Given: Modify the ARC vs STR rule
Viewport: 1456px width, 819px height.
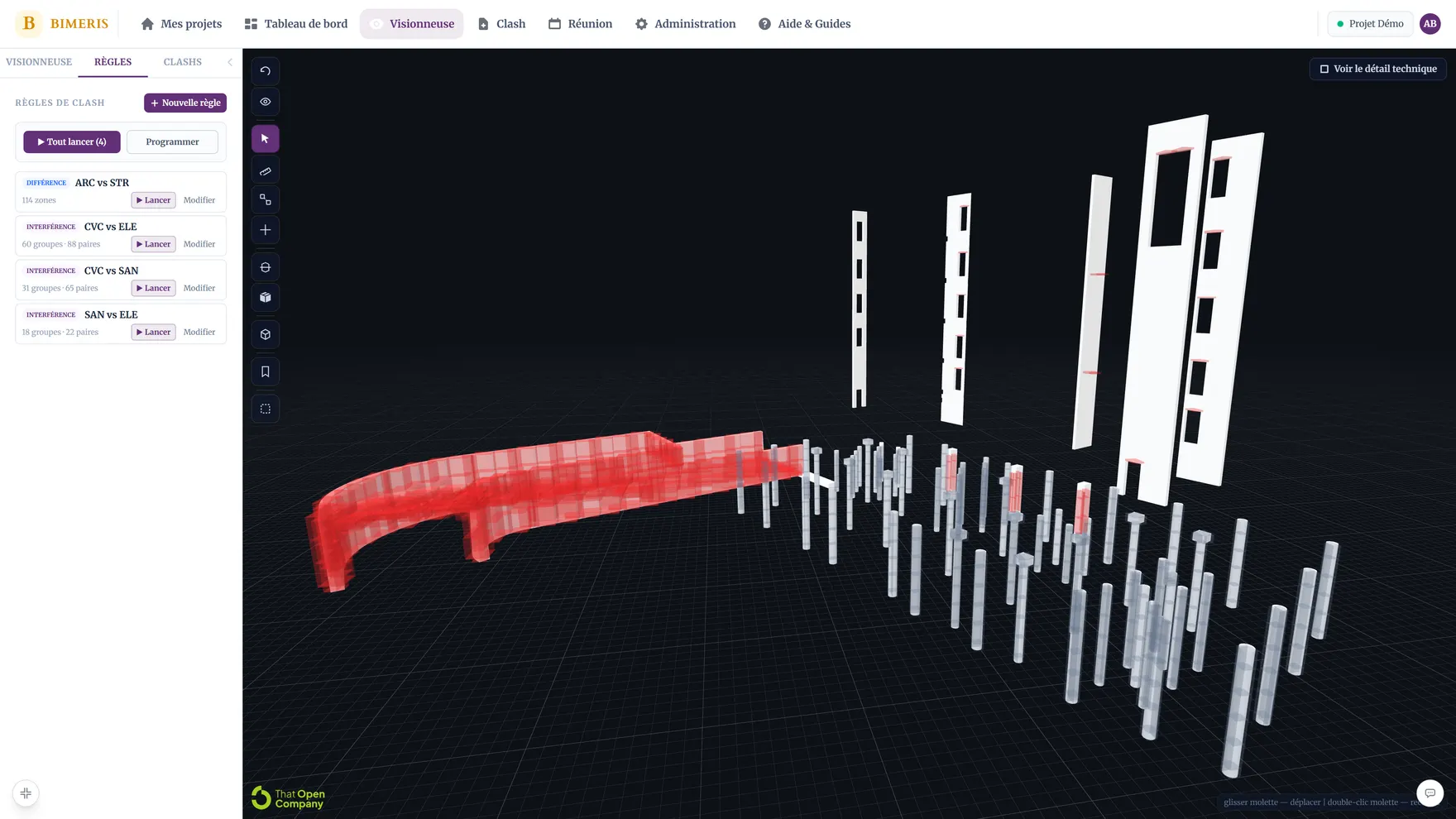Looking at the screenshot, I should point(199,200).
